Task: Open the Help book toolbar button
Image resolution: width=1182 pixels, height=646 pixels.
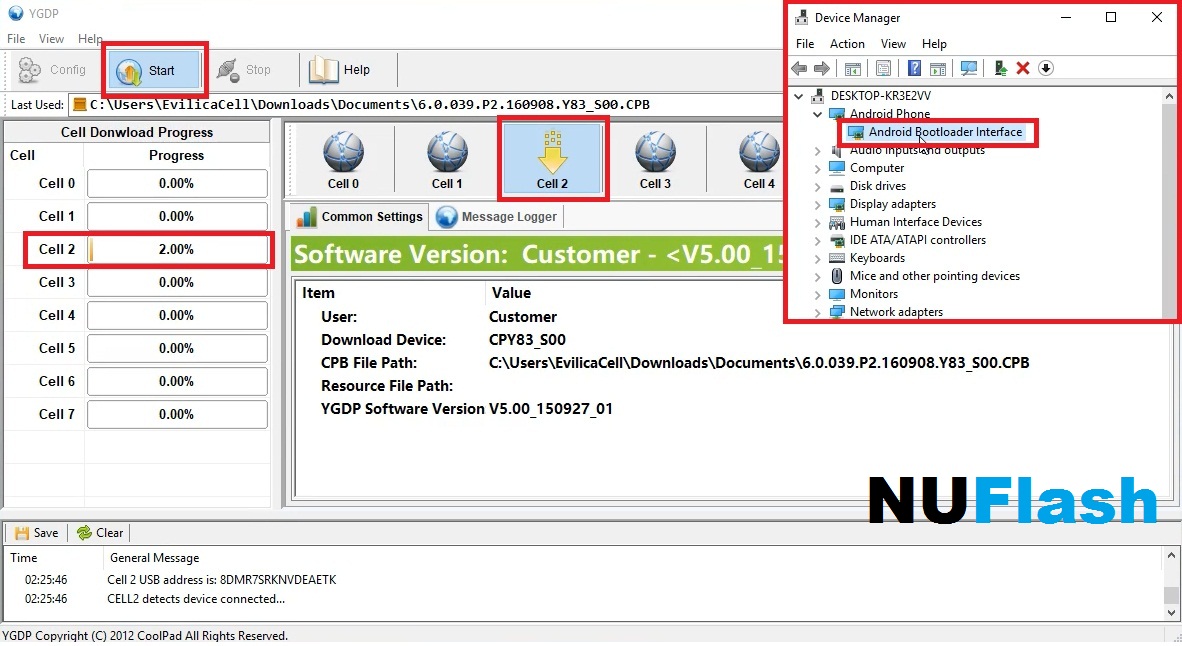Action: pos(340,70)
